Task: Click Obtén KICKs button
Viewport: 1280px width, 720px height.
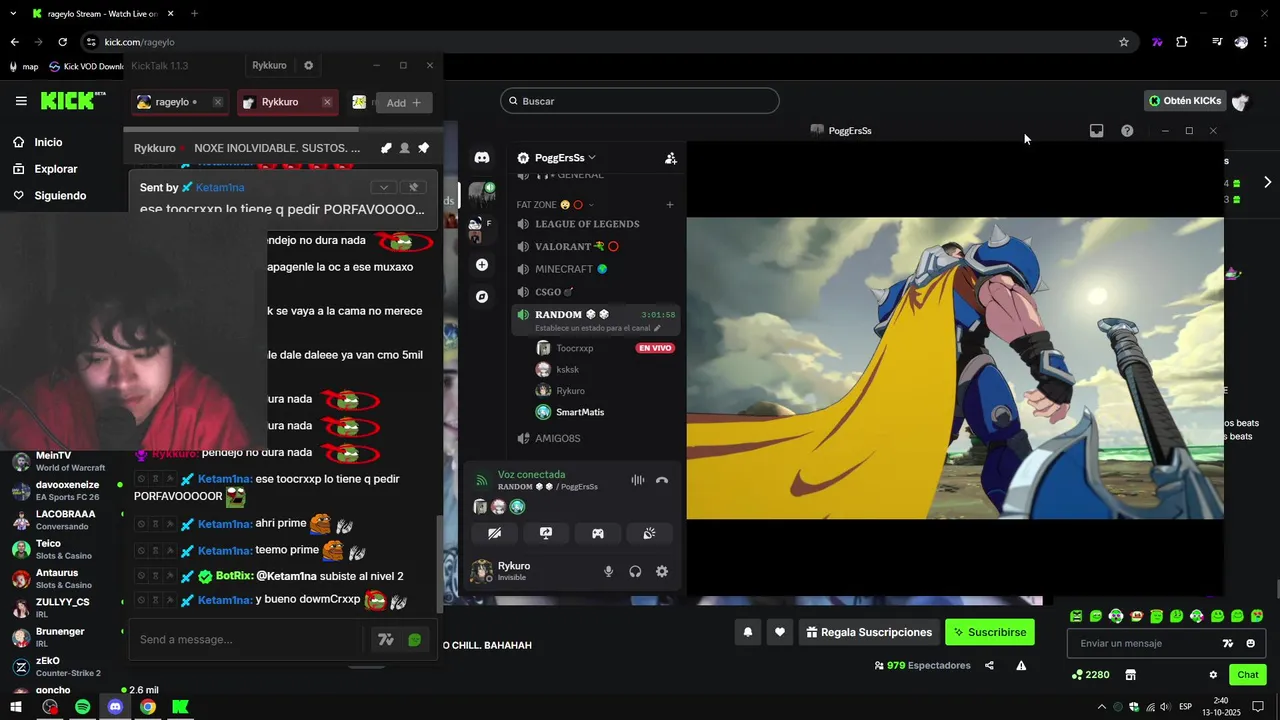Action: pos(1185,101)
